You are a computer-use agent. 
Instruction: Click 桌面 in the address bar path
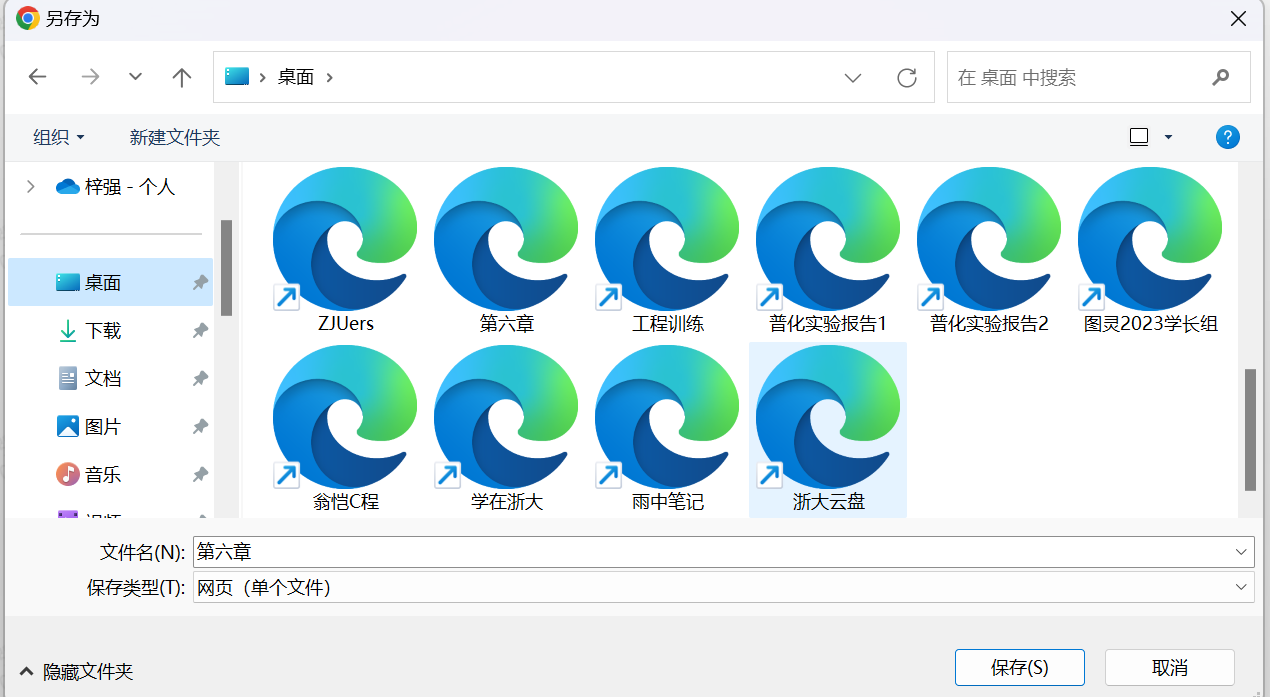click(x=296, y=77)
